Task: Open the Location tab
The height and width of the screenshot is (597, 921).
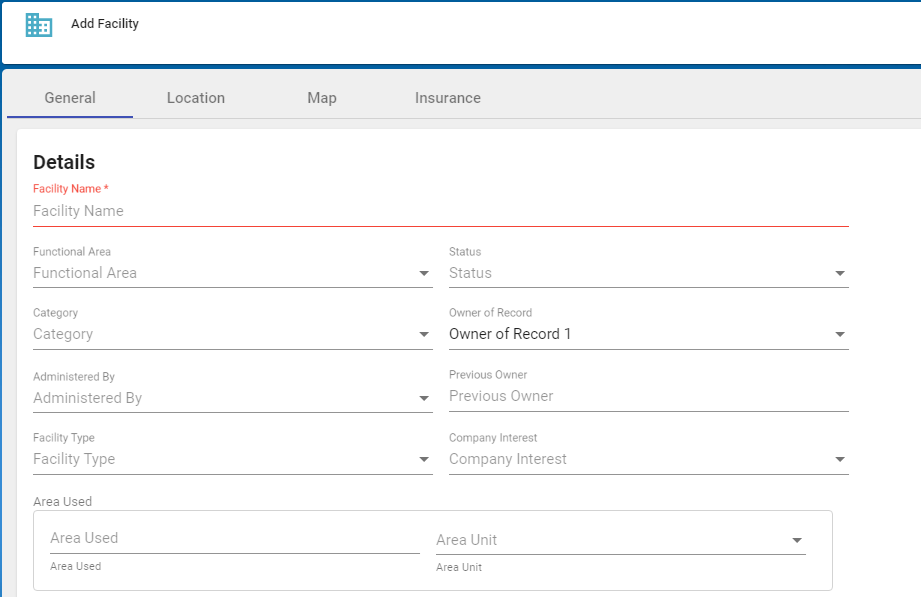Action: 196,98
